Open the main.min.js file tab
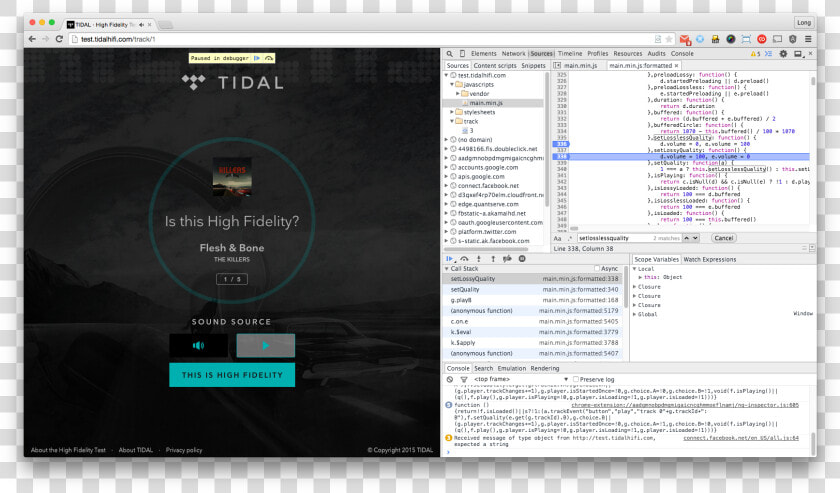840x493 pixels. tap(580, 65)
